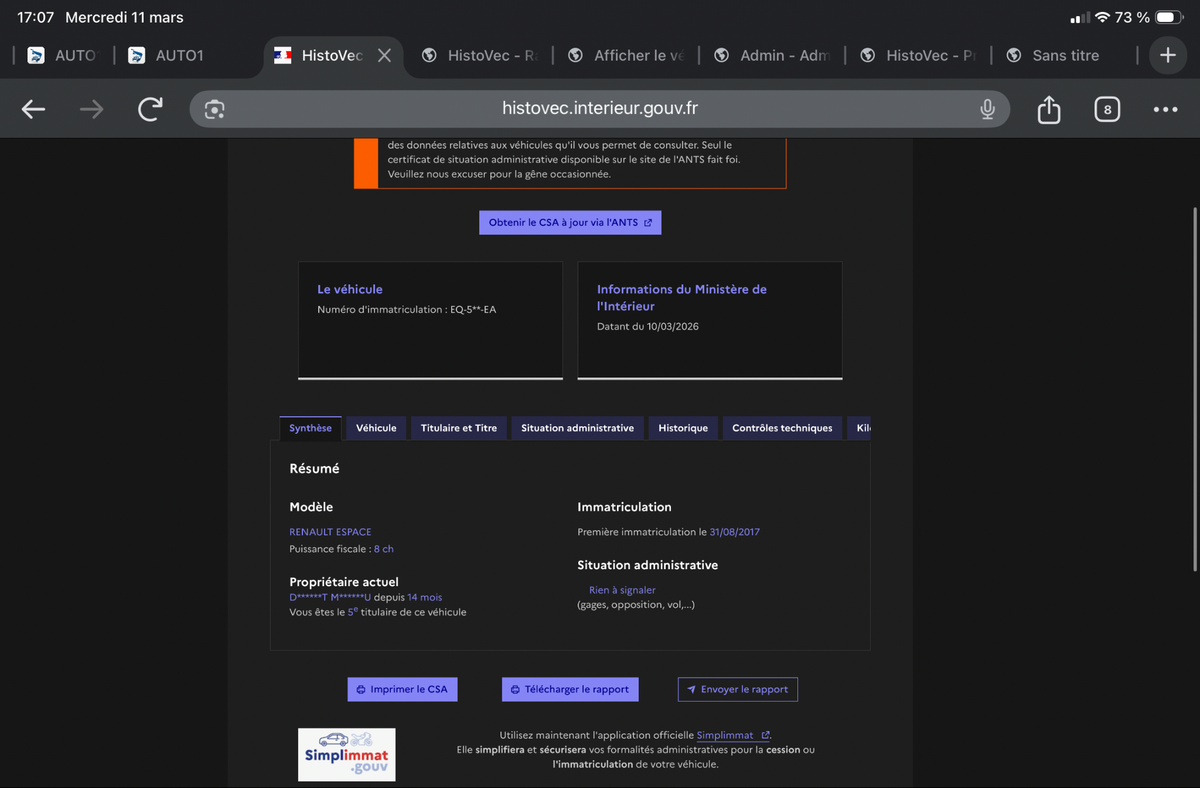Switch to the Sans titre browser tab
The width and height of the screenshot is (1200, 788).
1067,55
